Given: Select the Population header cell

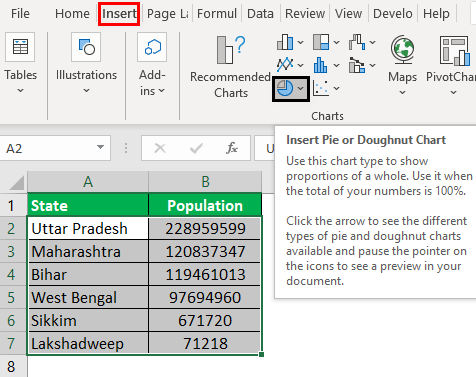Looking at the screenshot, I should (x=205, y=205).
